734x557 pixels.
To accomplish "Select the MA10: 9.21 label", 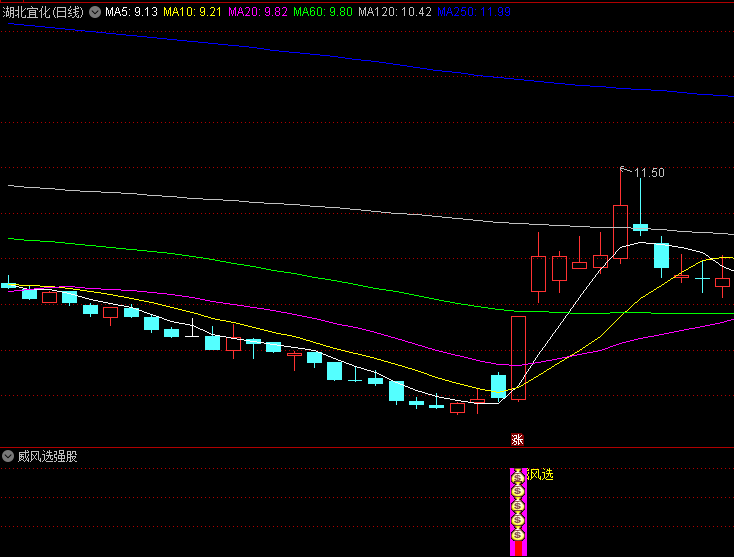I will [x=192, y=12].
